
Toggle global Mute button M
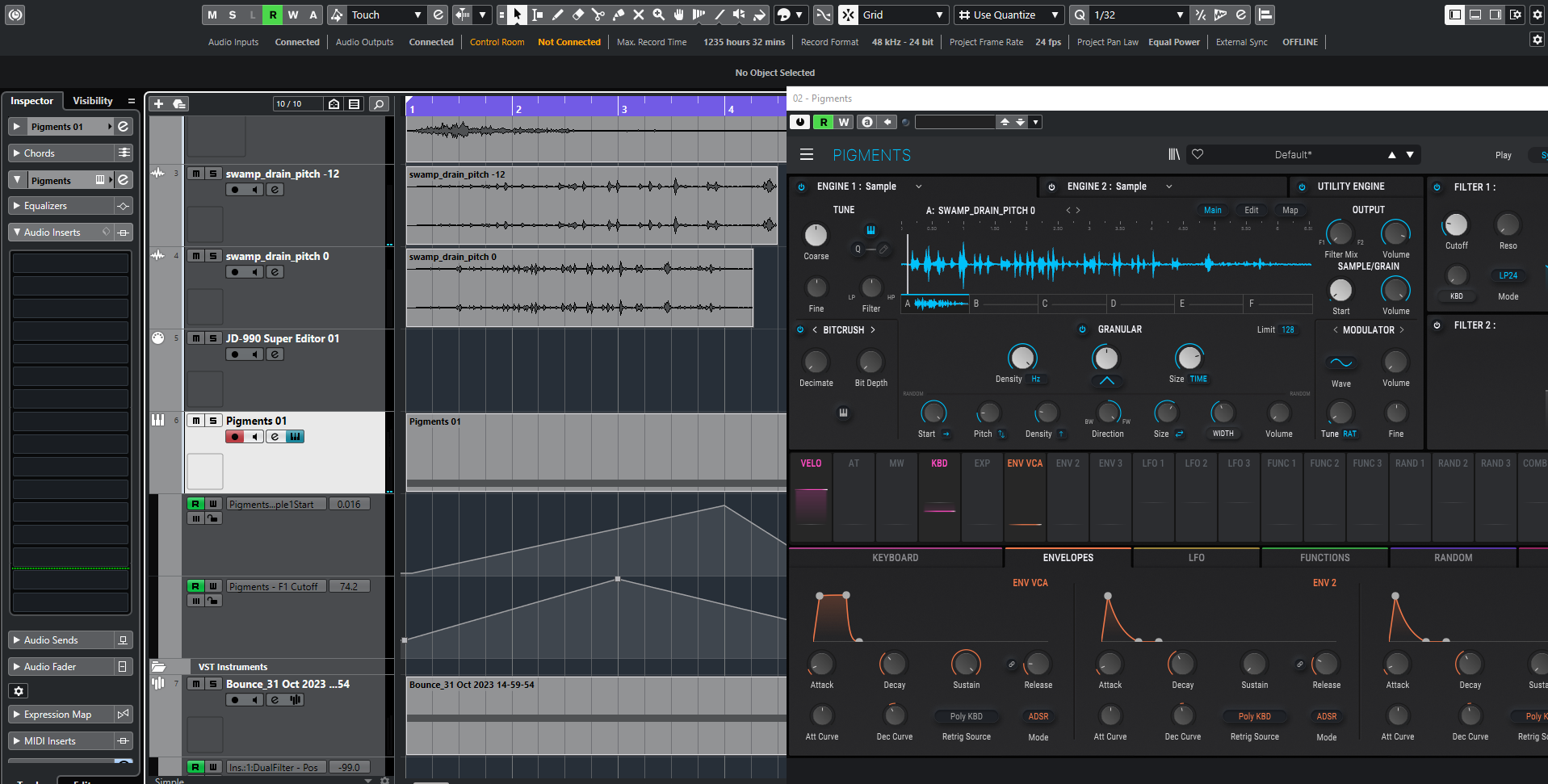(212, 15)
